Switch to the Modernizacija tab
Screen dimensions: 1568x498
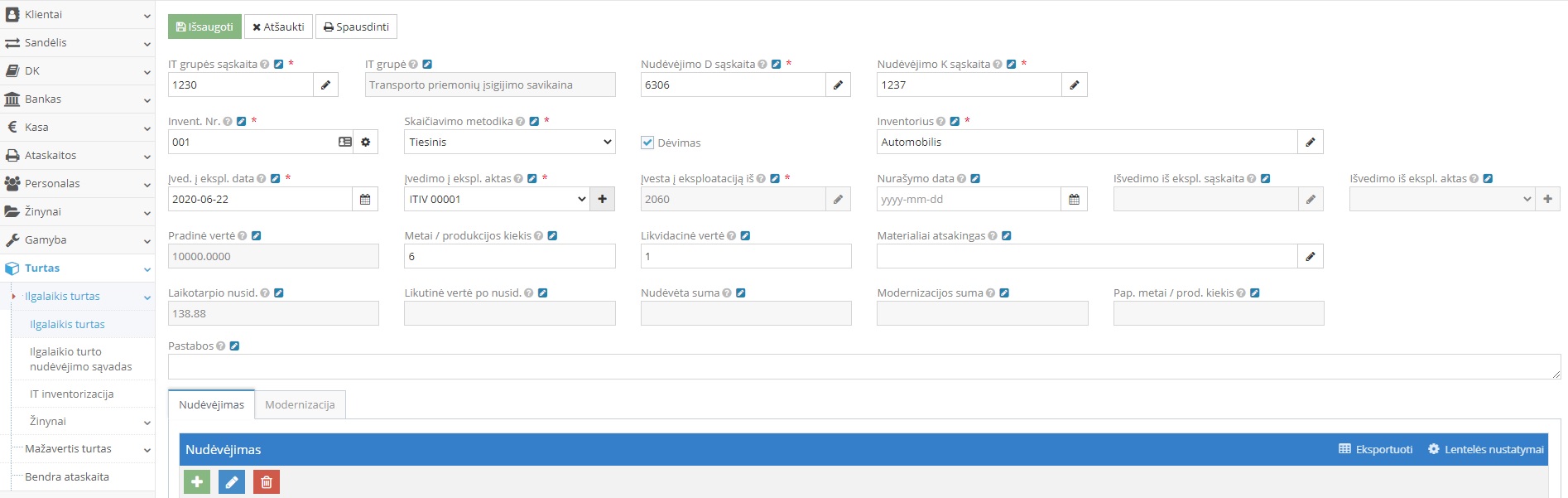(x=300, y=405)
